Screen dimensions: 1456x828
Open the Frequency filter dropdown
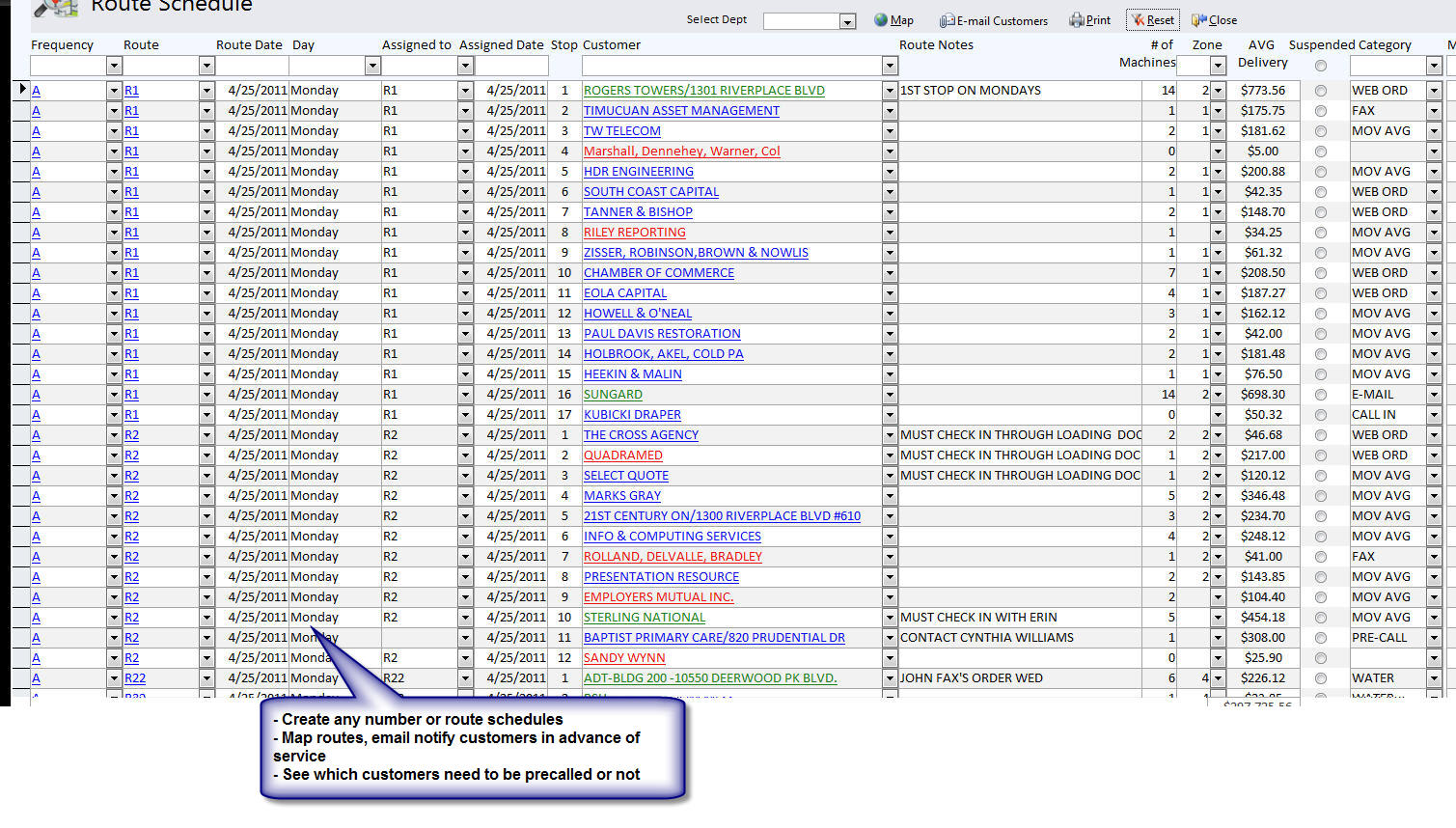[114, 66]
